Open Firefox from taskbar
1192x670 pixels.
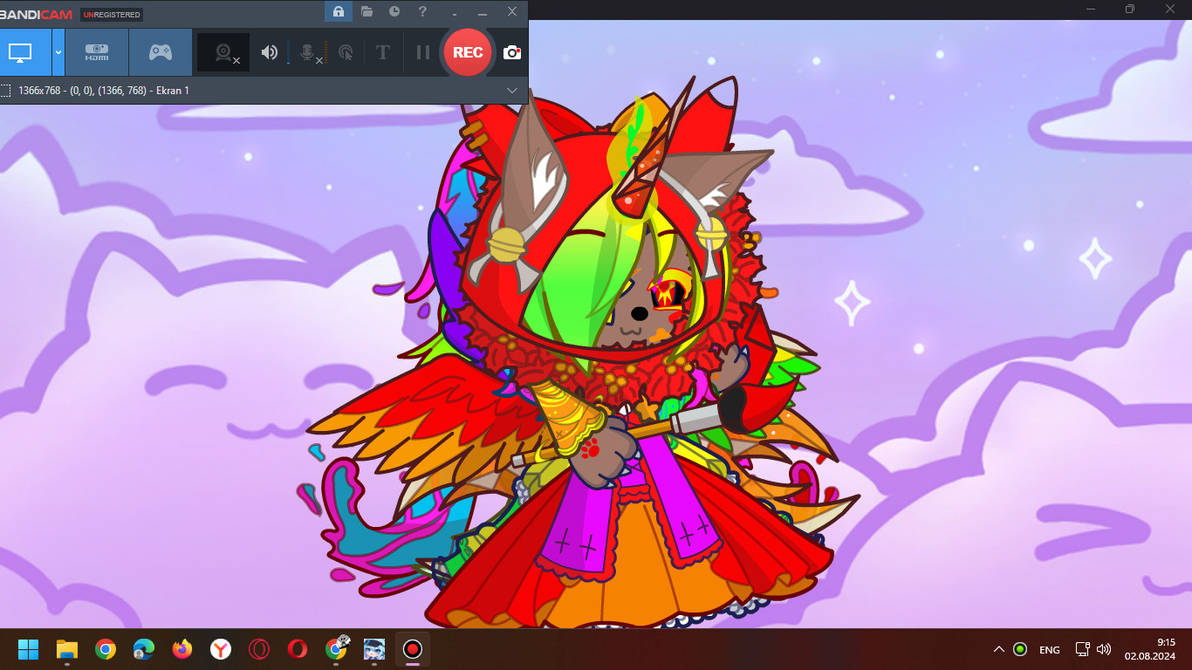pos(182,649)
